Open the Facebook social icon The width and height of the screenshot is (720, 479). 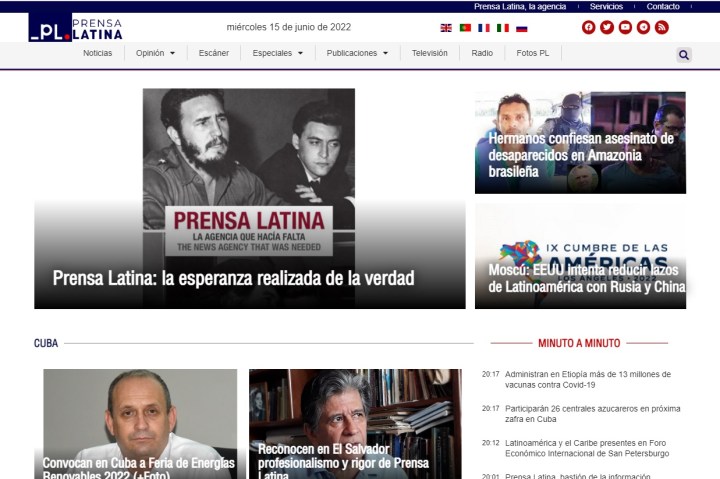(589, 27)
